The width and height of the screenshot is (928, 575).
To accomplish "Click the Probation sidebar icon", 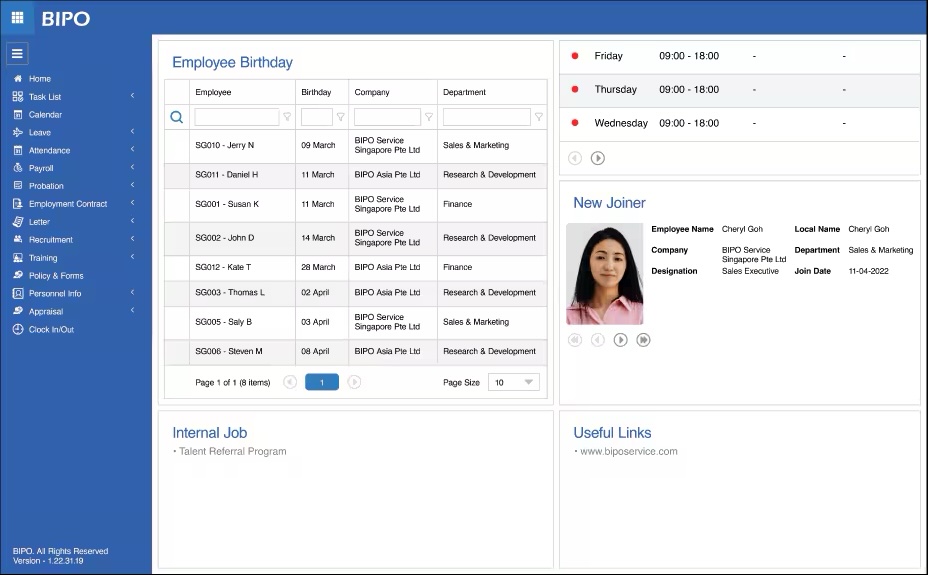I will click(18, 186).
